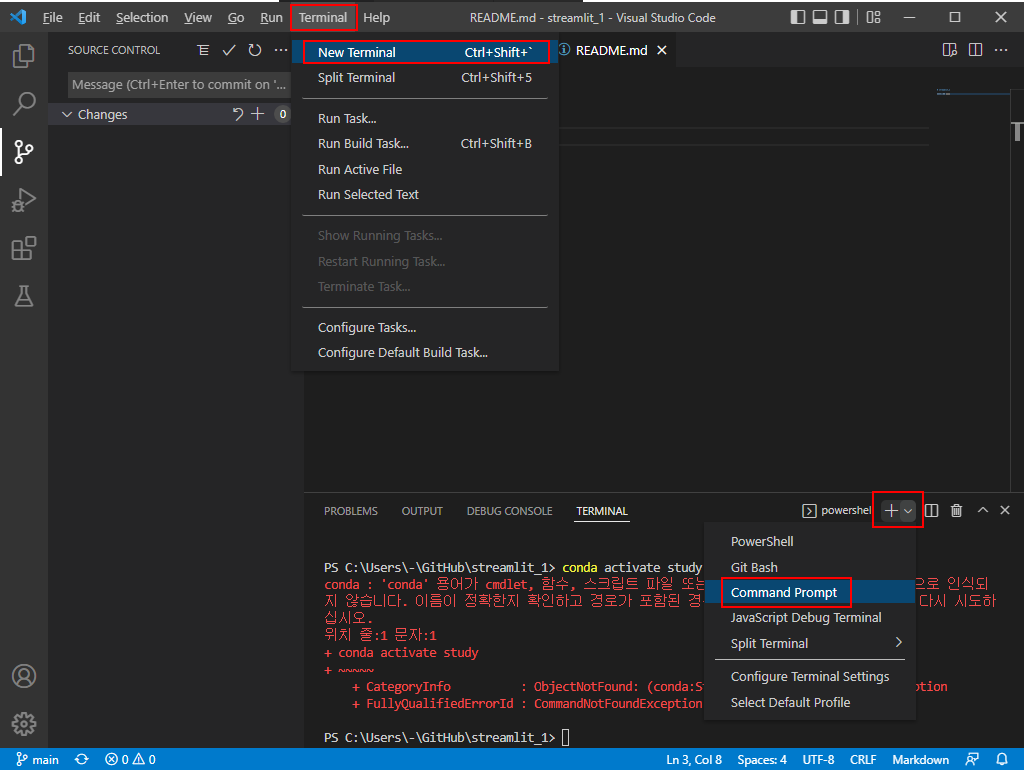
Task: Split the editor right icon
Action: tap(975, 50)
